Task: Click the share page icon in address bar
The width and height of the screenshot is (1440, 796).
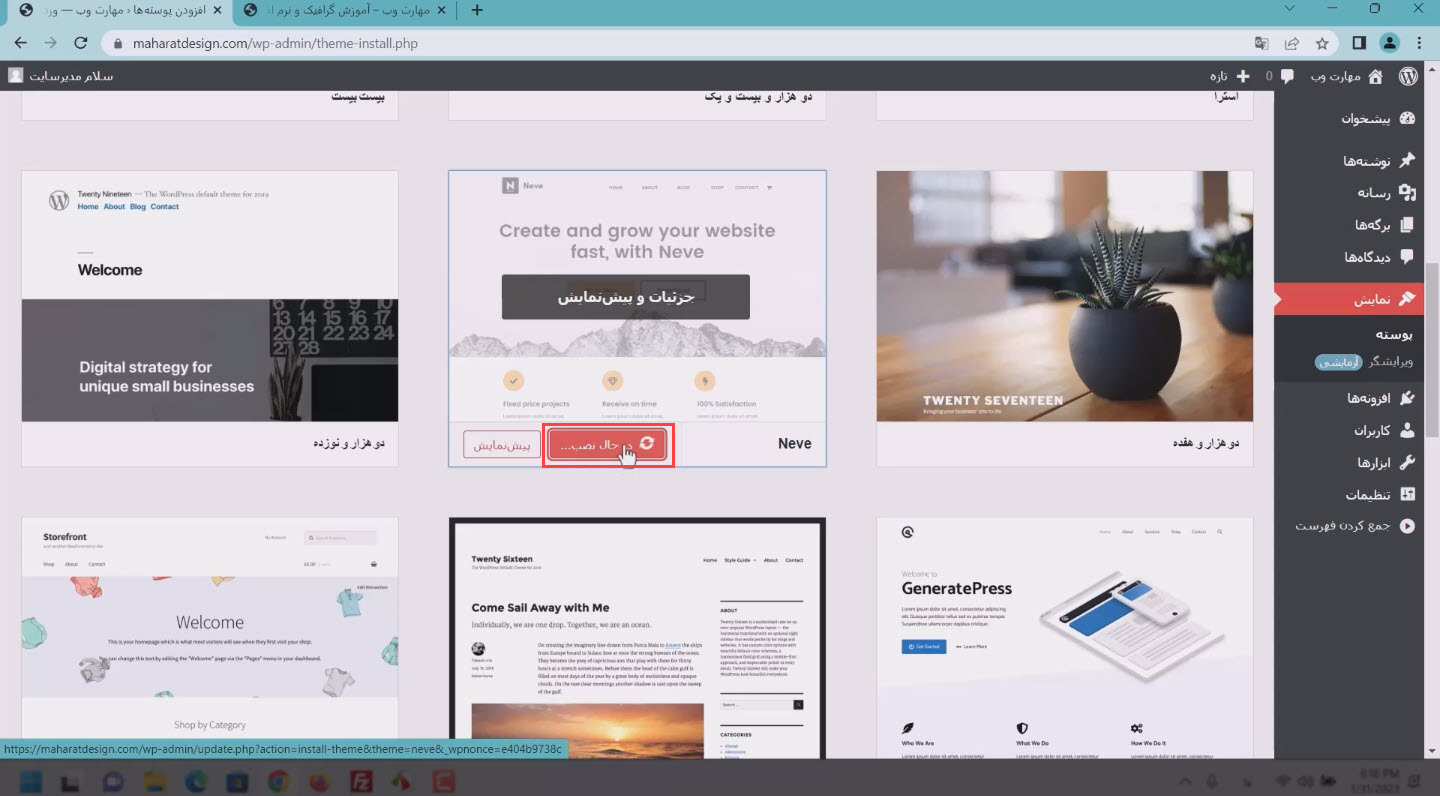Action: 1292,44
